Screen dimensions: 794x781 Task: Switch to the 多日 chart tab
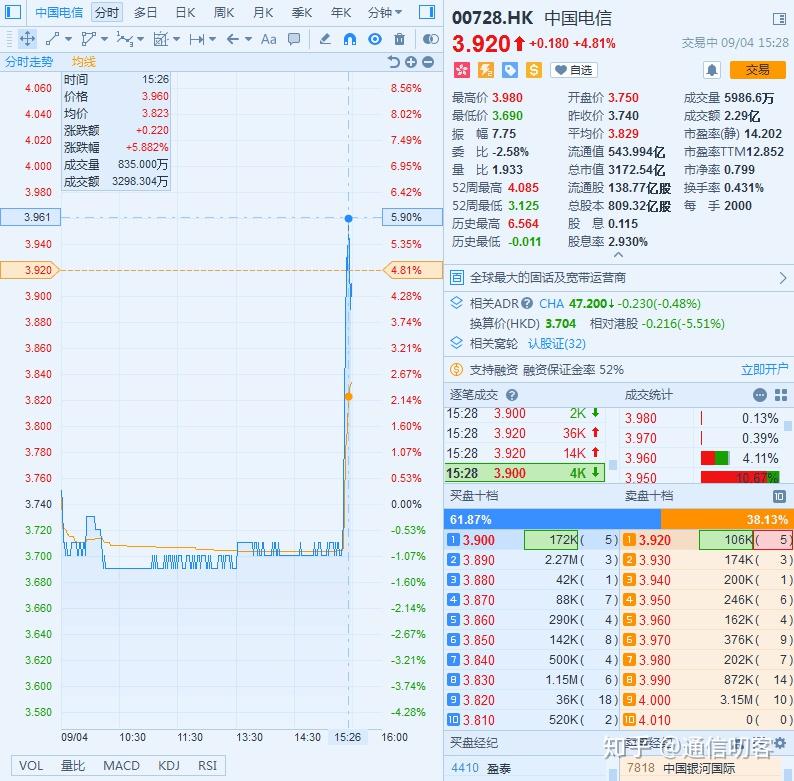click(x=146, y=12)
